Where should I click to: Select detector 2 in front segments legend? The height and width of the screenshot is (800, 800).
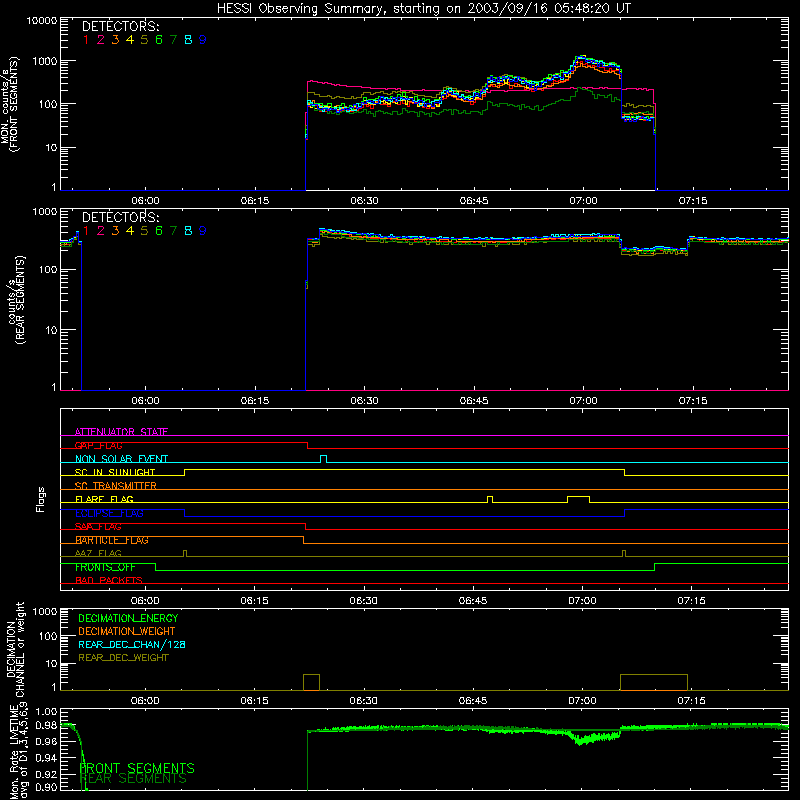point(101,40)
